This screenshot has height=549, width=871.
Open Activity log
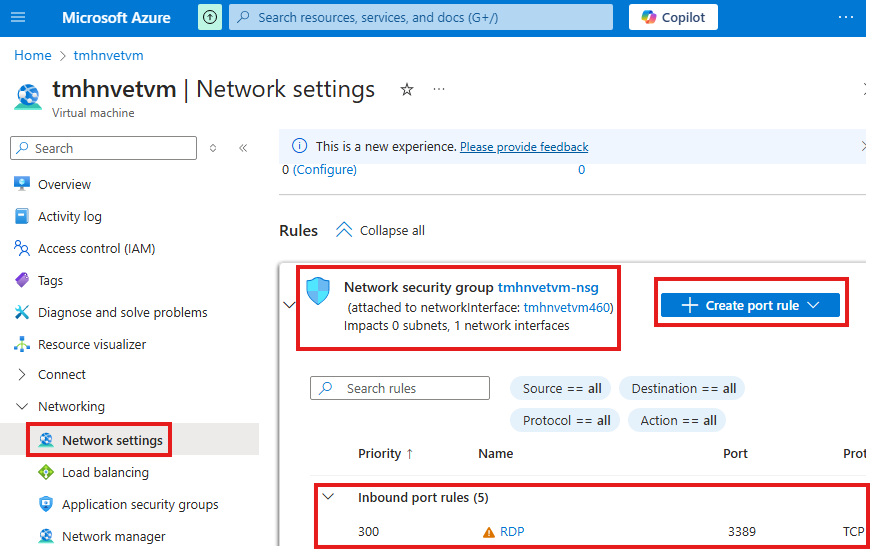(x=69, y=217)
